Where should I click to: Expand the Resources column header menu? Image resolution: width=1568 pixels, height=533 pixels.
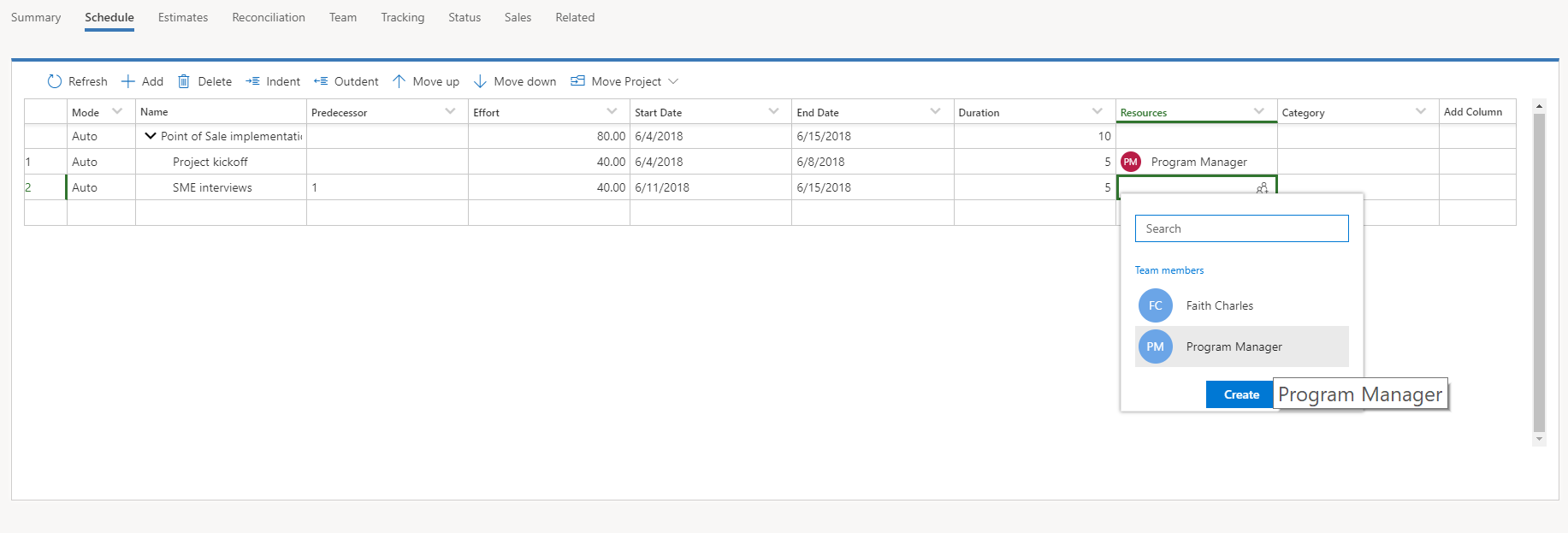[x=1259, y=111]
